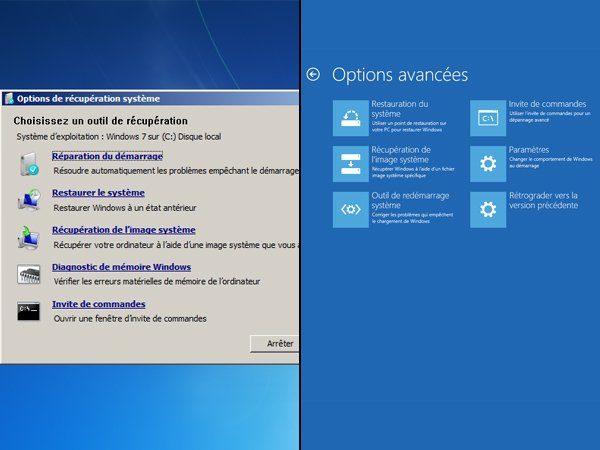Click 'Vérifier les erreurs matérielles' description
The height and width of the screenshot is (450, 600).
157,282
